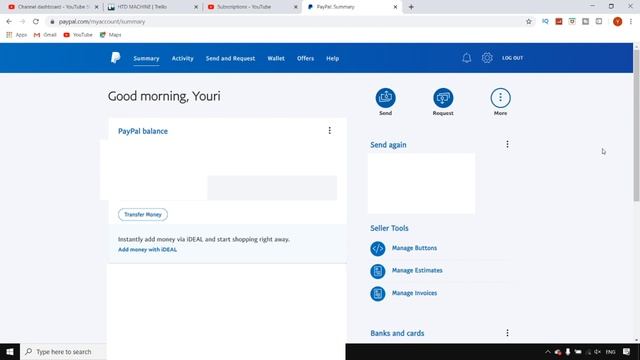Open Windows Start menu
640x360 pixels.
tap(10, 352)
